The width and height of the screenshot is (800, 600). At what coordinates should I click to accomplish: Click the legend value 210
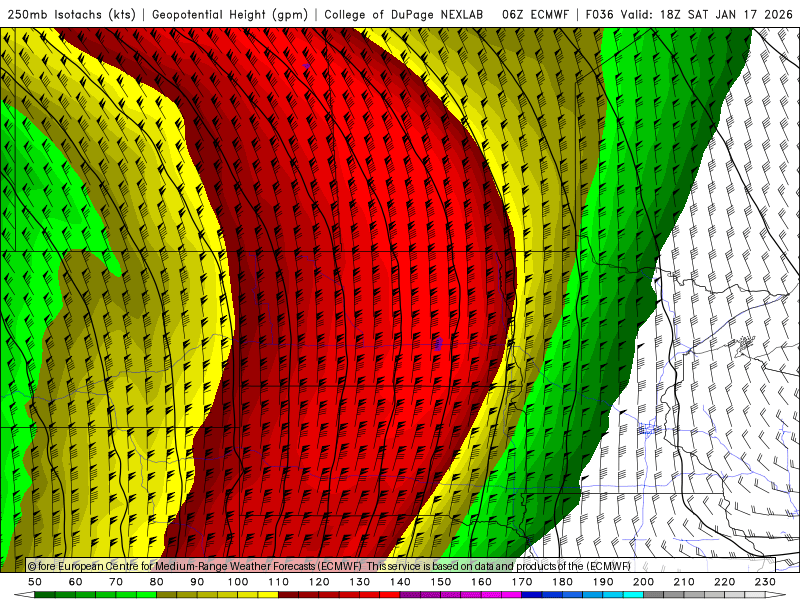tap(684, 582)
